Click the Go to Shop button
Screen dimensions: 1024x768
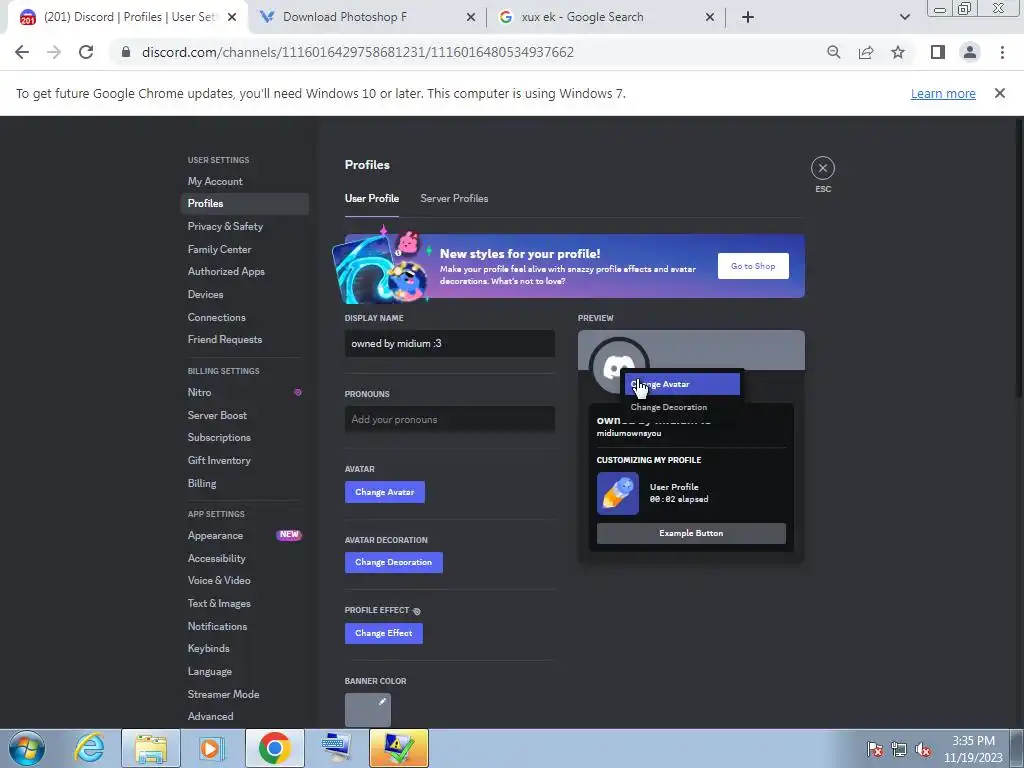click(753, 266)
